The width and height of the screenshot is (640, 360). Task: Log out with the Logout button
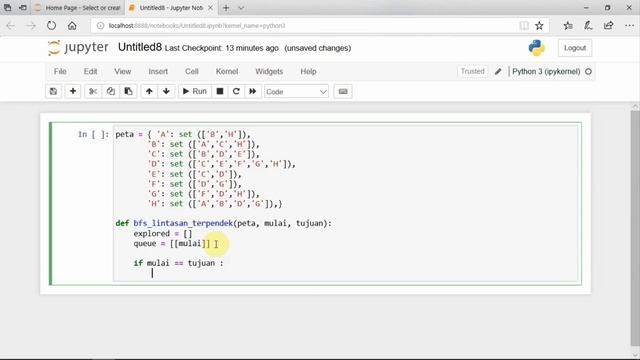[x=575, y=48]
